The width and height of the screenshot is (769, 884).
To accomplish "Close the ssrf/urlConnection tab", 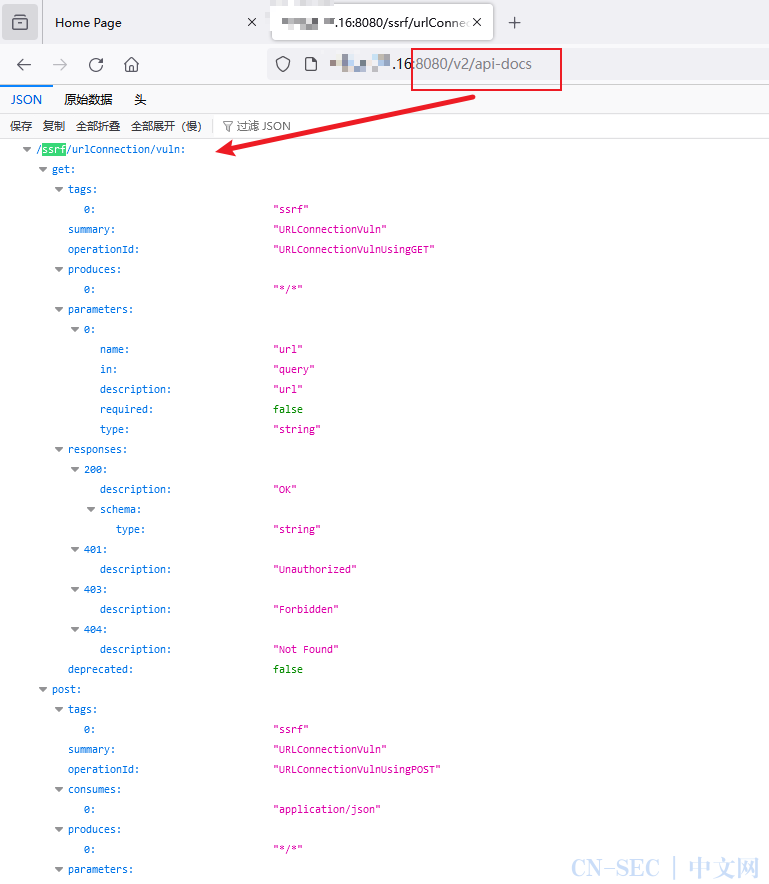I will pyautogui.click(x=477, y=22).
